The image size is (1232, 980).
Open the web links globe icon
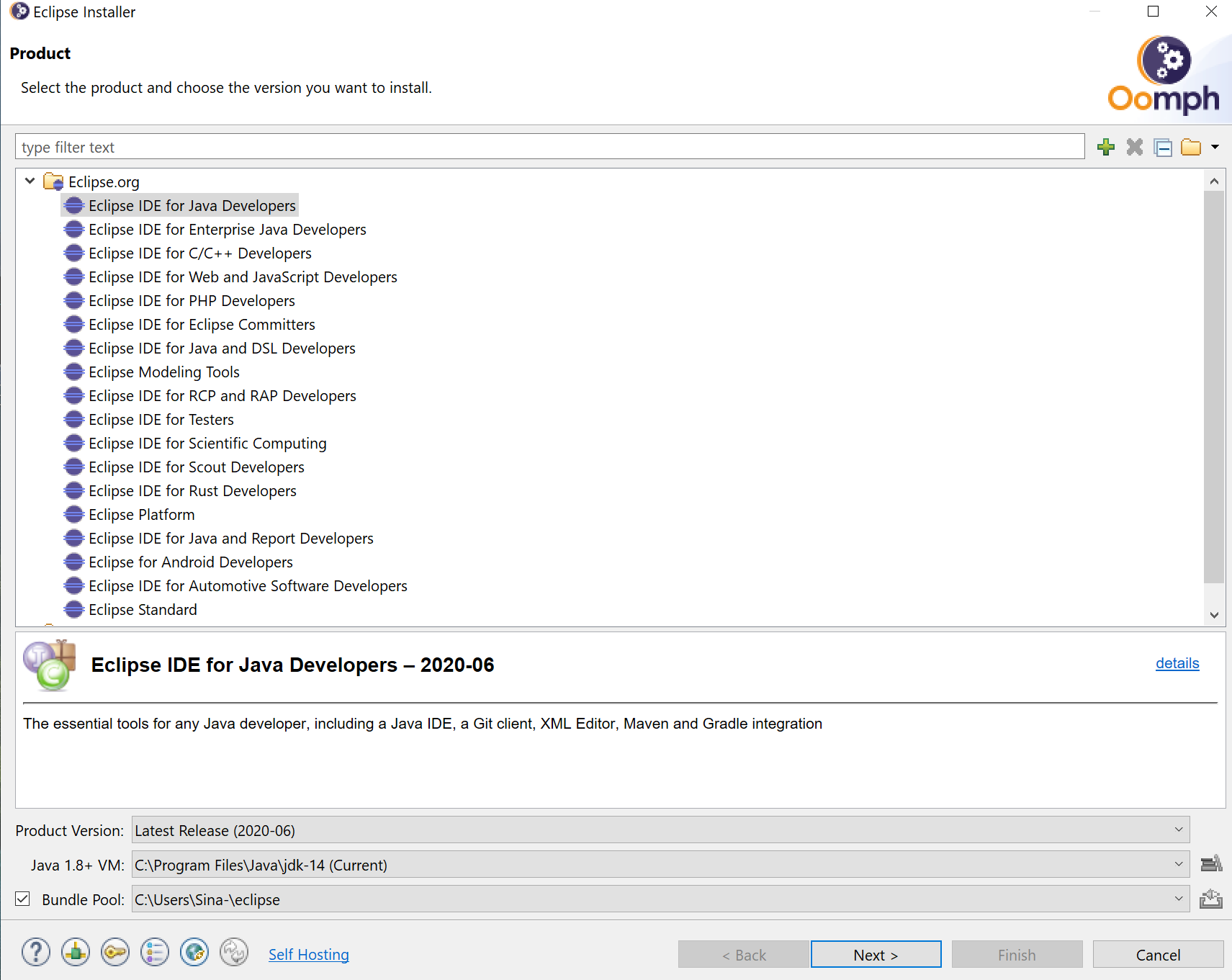(194, 952)
